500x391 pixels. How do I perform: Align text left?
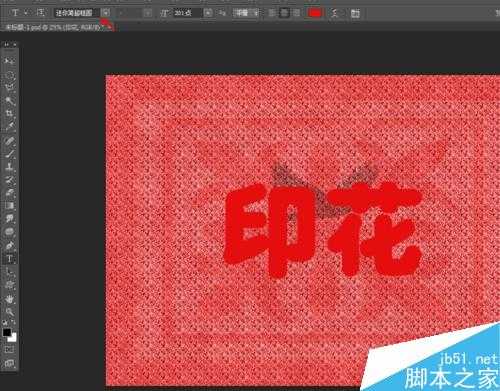[272, 13]
